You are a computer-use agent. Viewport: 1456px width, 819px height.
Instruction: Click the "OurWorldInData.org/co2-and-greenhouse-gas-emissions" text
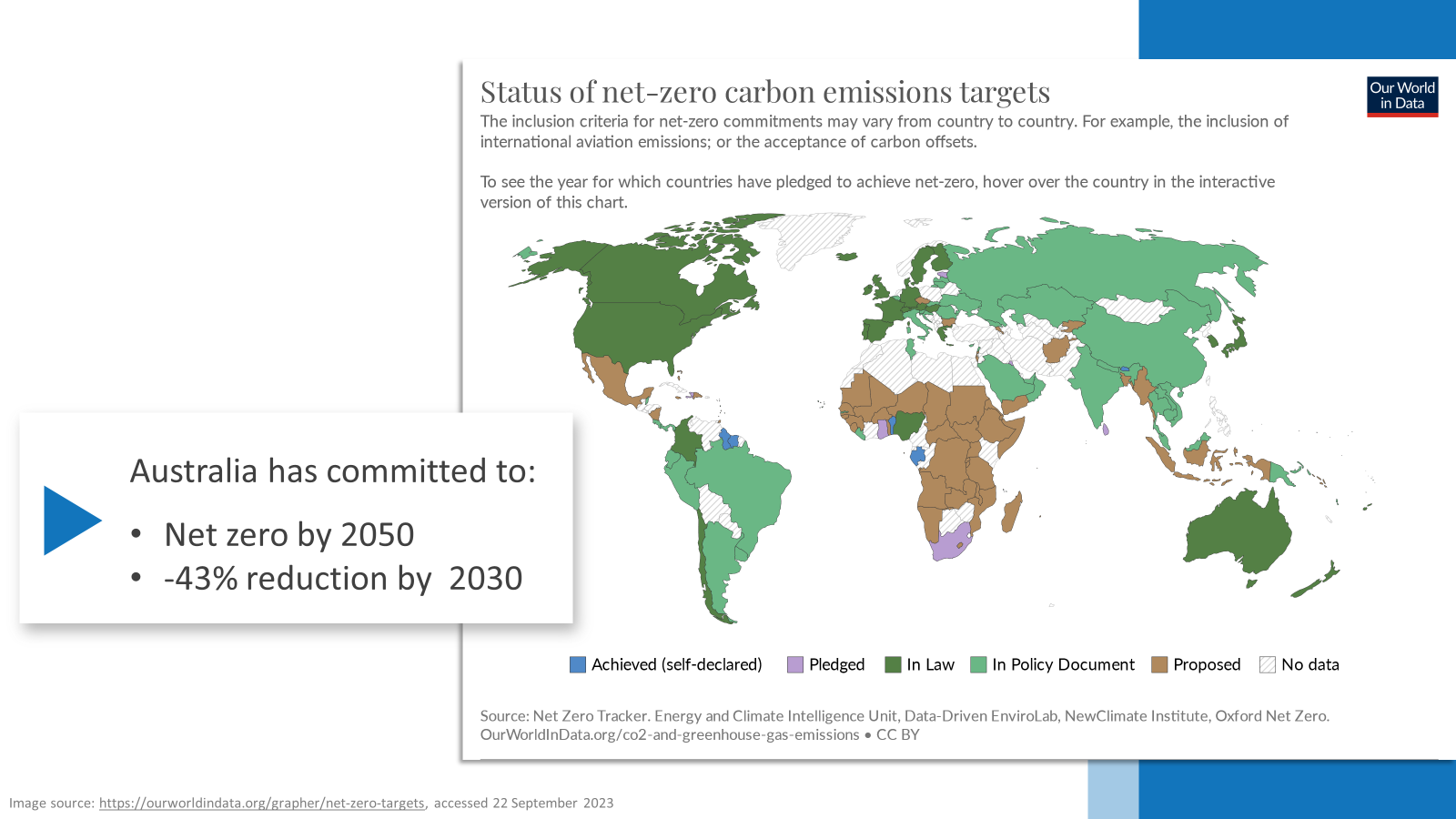tap(670, 734)
